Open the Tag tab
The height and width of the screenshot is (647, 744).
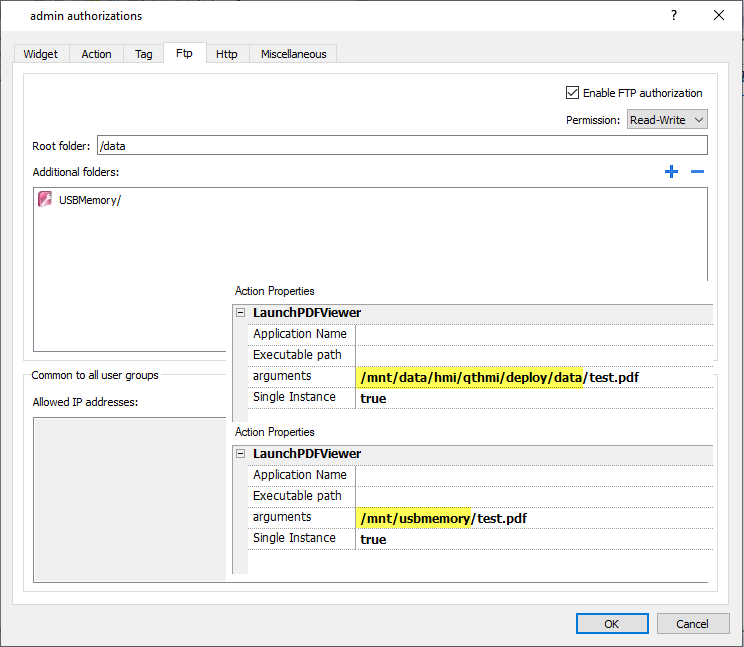144,54
